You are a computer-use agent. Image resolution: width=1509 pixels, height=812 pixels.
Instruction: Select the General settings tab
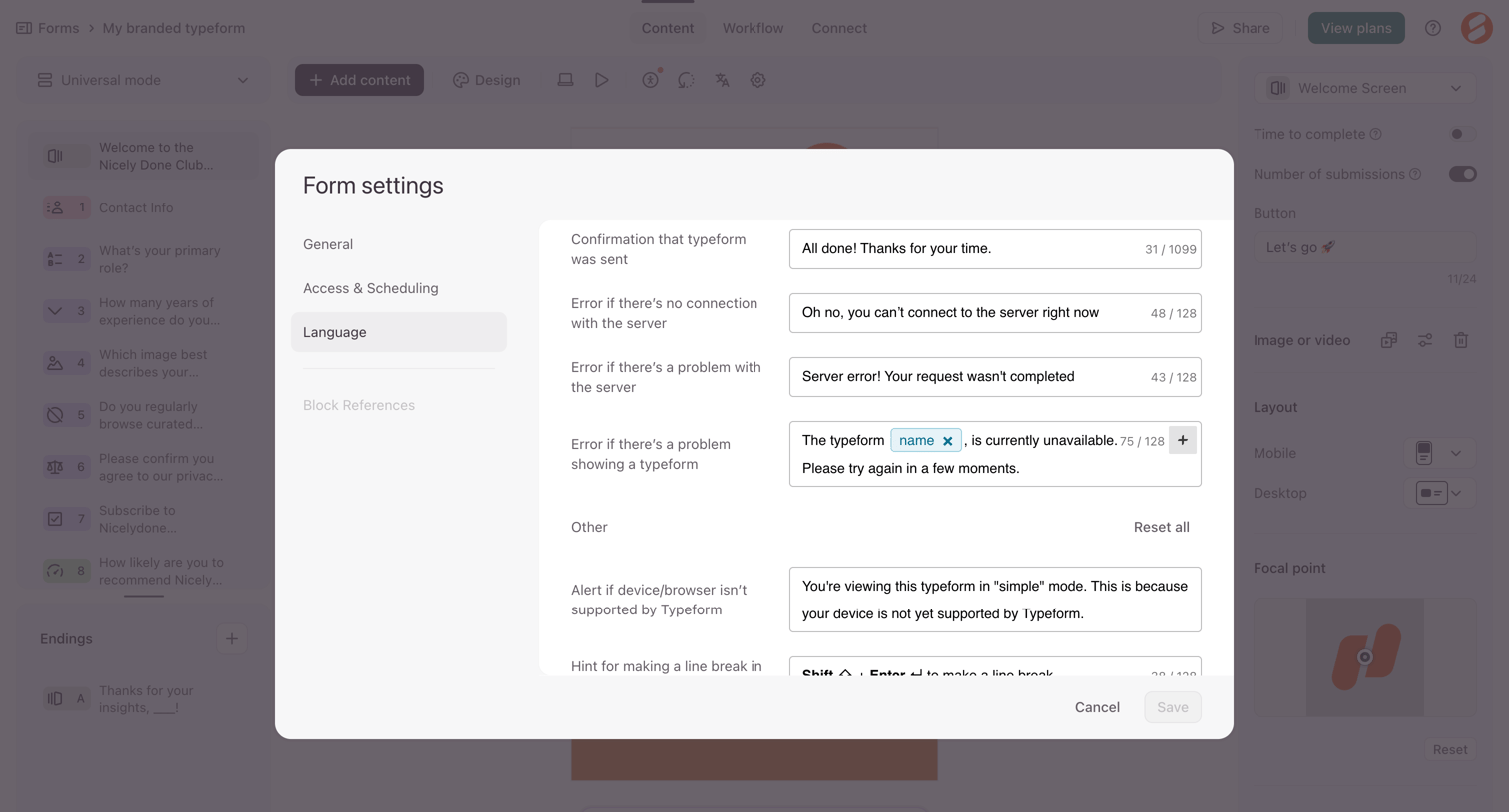[x=399, y=244]
